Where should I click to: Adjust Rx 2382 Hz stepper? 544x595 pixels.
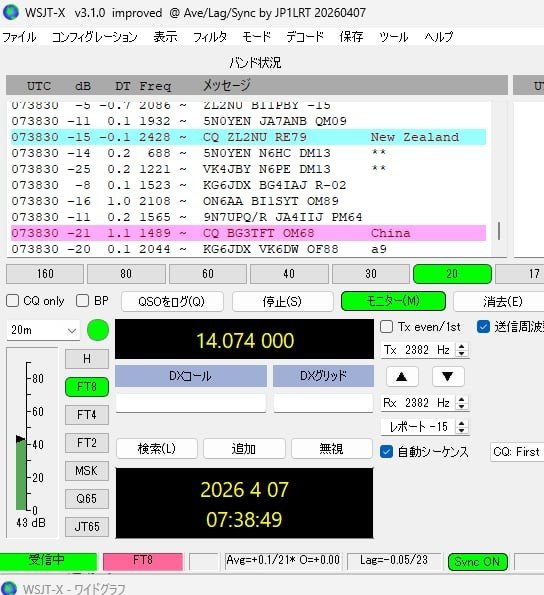coord(461,402)
